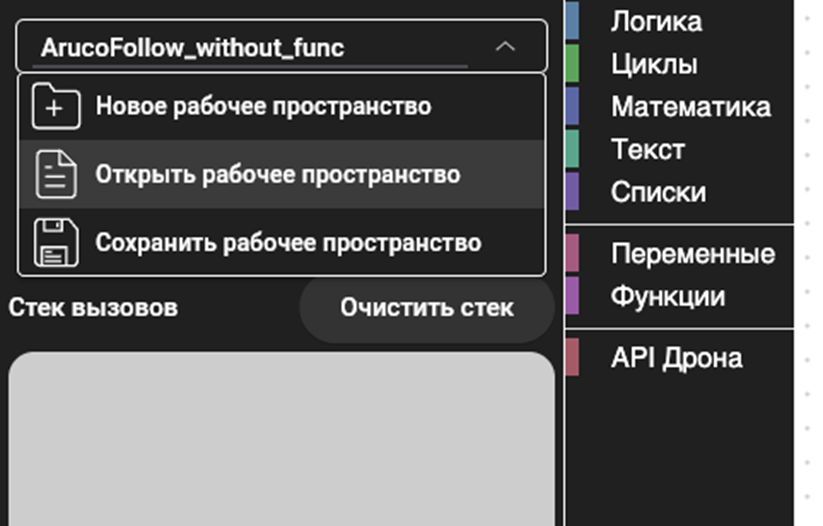Choose 'Открыть рабочее пространство' option
This screenshot has height=526, width=823.
click(278, 175)
